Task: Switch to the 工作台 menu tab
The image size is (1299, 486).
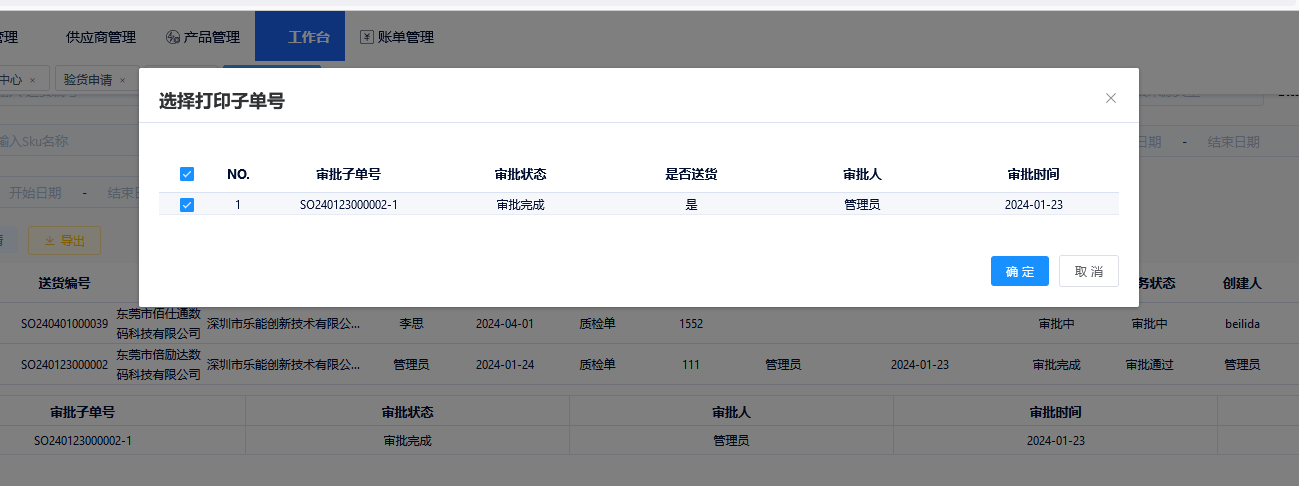Action: pos(308,37)
